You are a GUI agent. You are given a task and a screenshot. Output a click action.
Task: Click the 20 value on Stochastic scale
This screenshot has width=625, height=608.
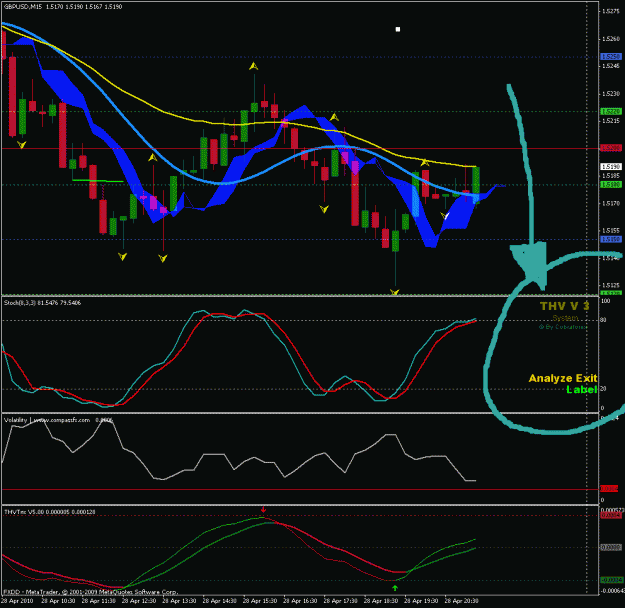click(603, 389)
